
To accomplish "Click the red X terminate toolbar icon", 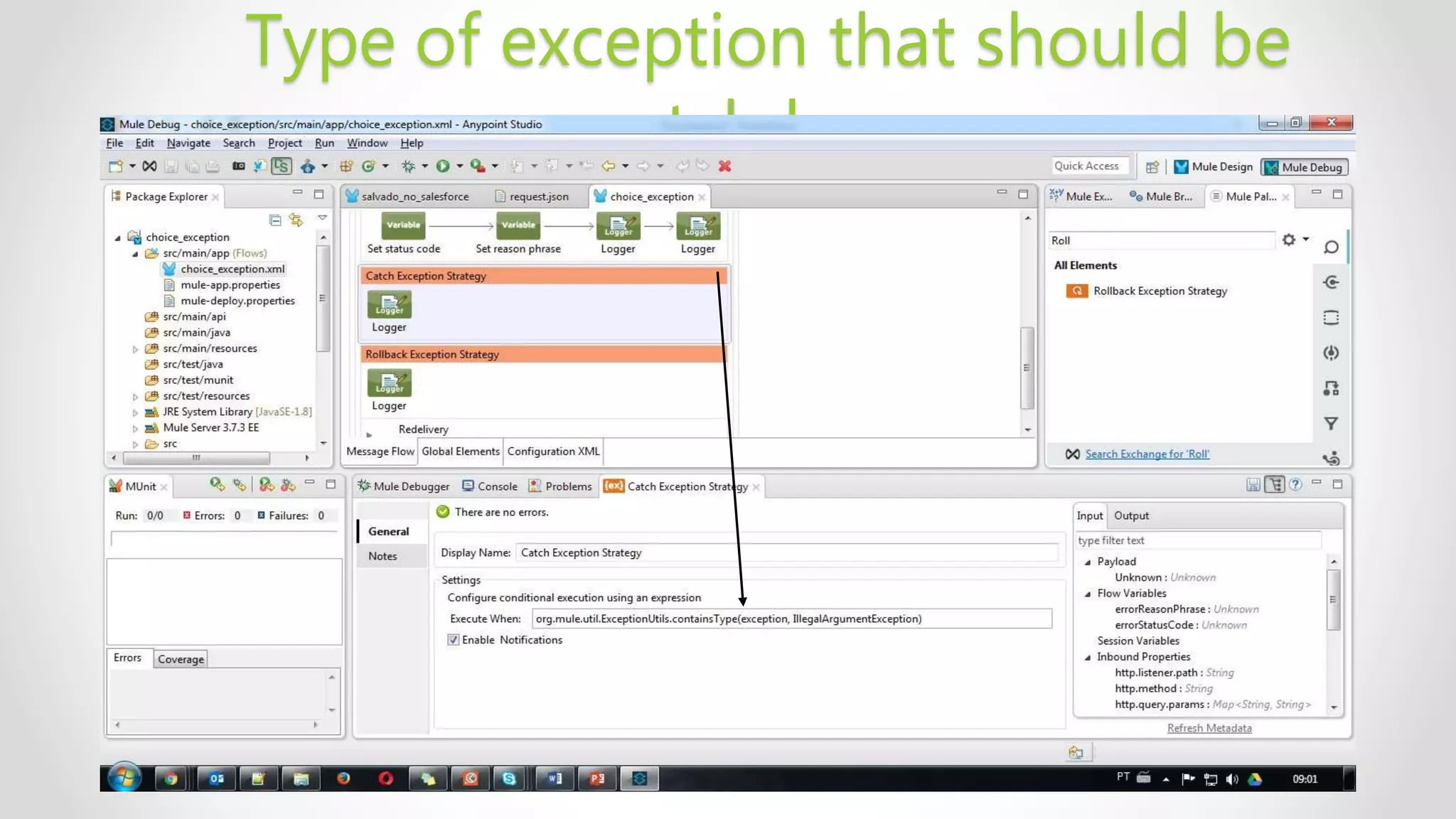I will pos(724,166).
